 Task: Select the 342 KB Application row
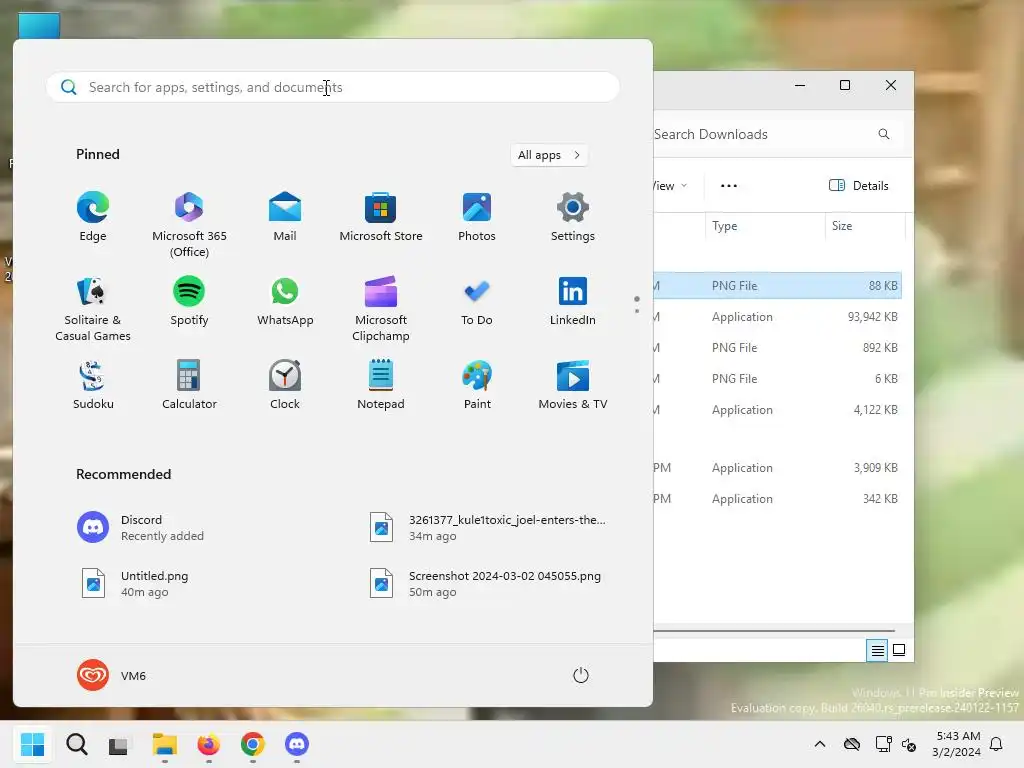tap(777, 498)
